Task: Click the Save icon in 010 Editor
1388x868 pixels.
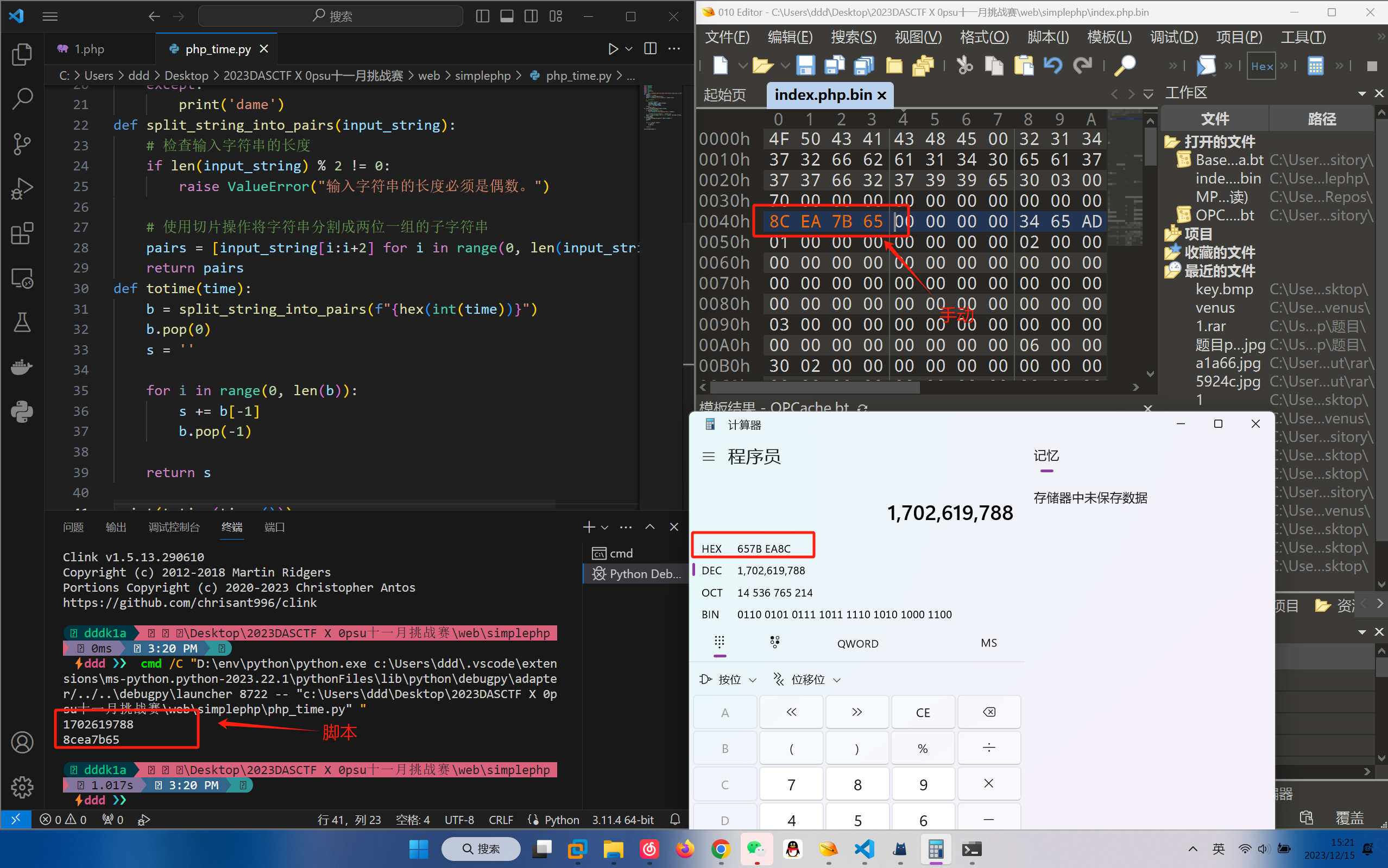Action: [x=805, y=66]
